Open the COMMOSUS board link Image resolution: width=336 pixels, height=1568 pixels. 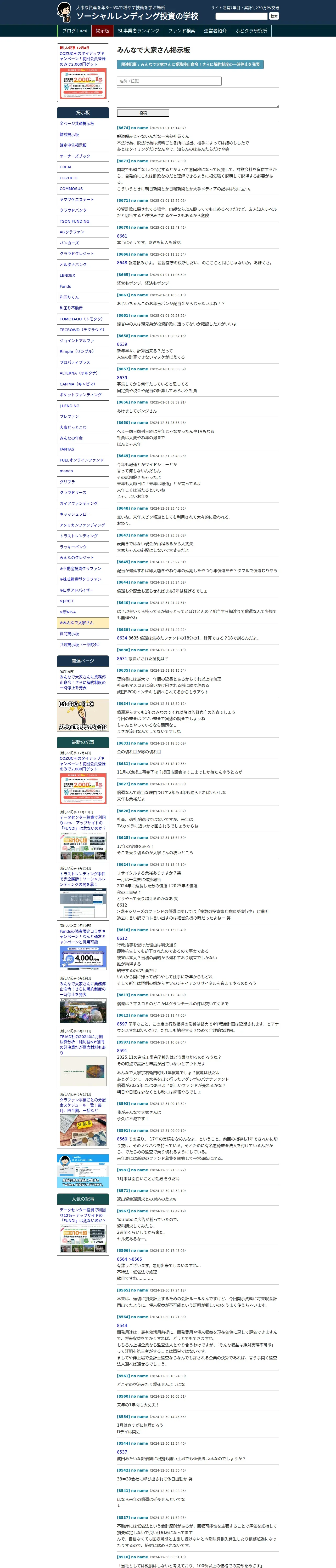tap(83, 189)
